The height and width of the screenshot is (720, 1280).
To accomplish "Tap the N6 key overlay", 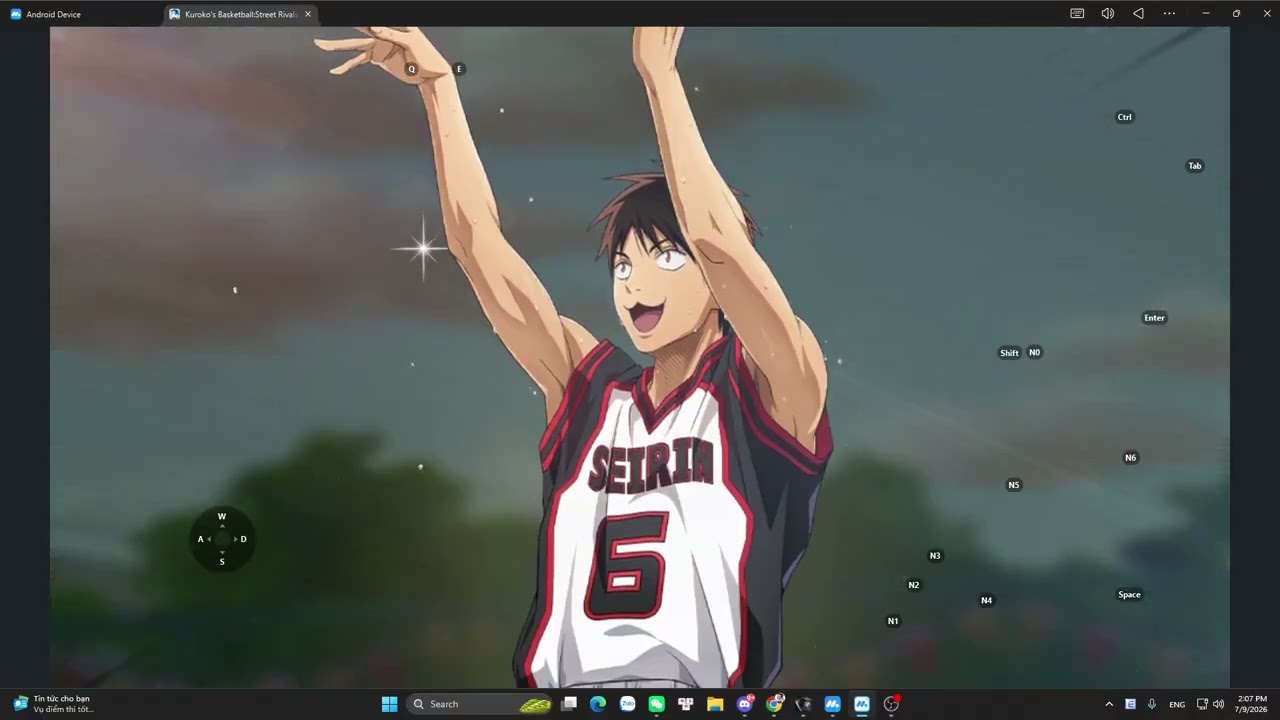I will (1131, 458).
